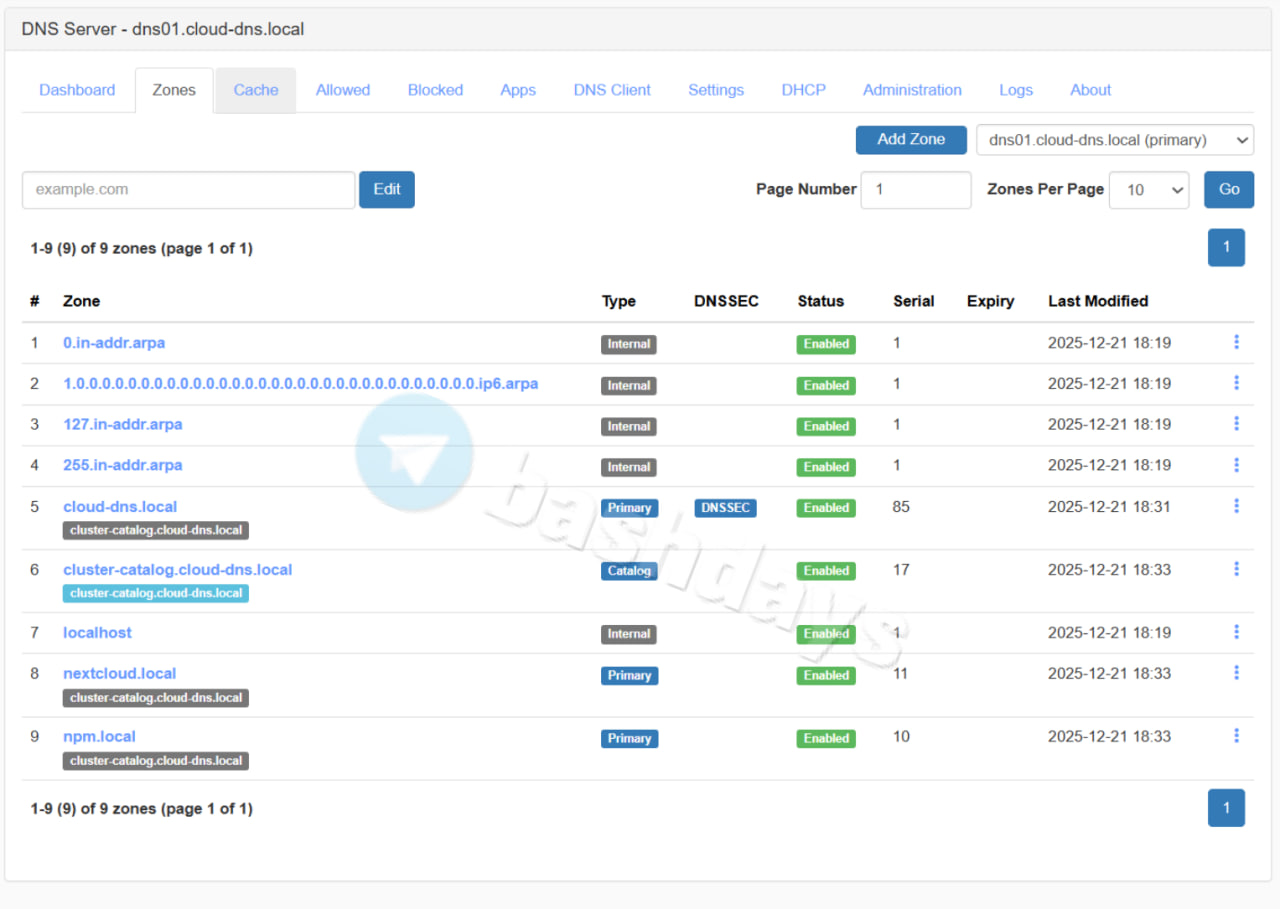Click kebab menu for cloud-dns.local zone
Viewport: 1280px width, 909px height.
tap(1236, 506)
